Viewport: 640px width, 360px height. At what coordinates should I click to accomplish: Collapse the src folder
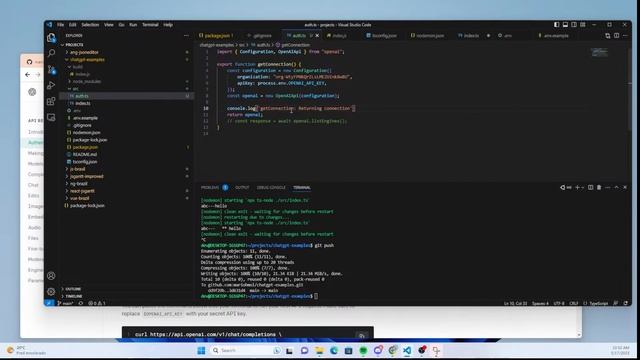coord(127,89)
